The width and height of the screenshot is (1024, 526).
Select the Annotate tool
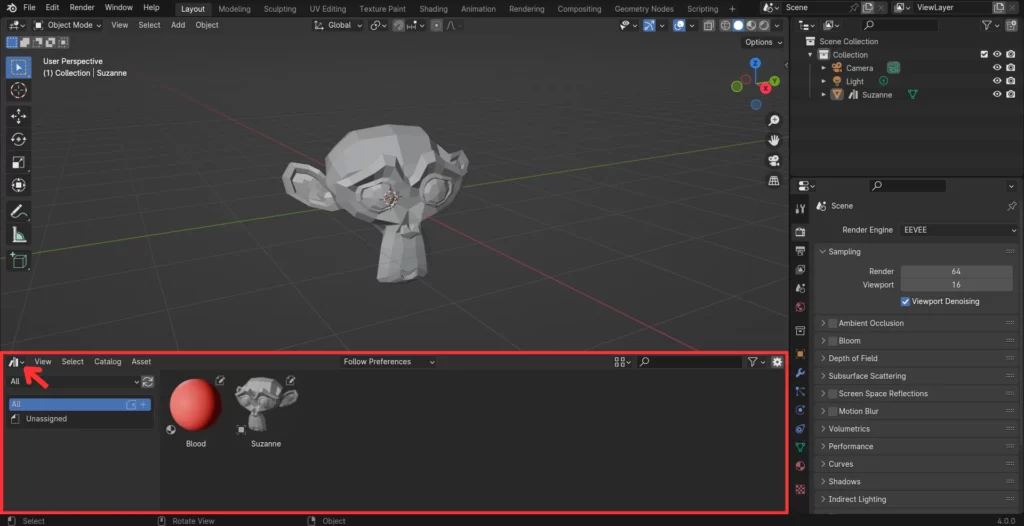(18, 211)
